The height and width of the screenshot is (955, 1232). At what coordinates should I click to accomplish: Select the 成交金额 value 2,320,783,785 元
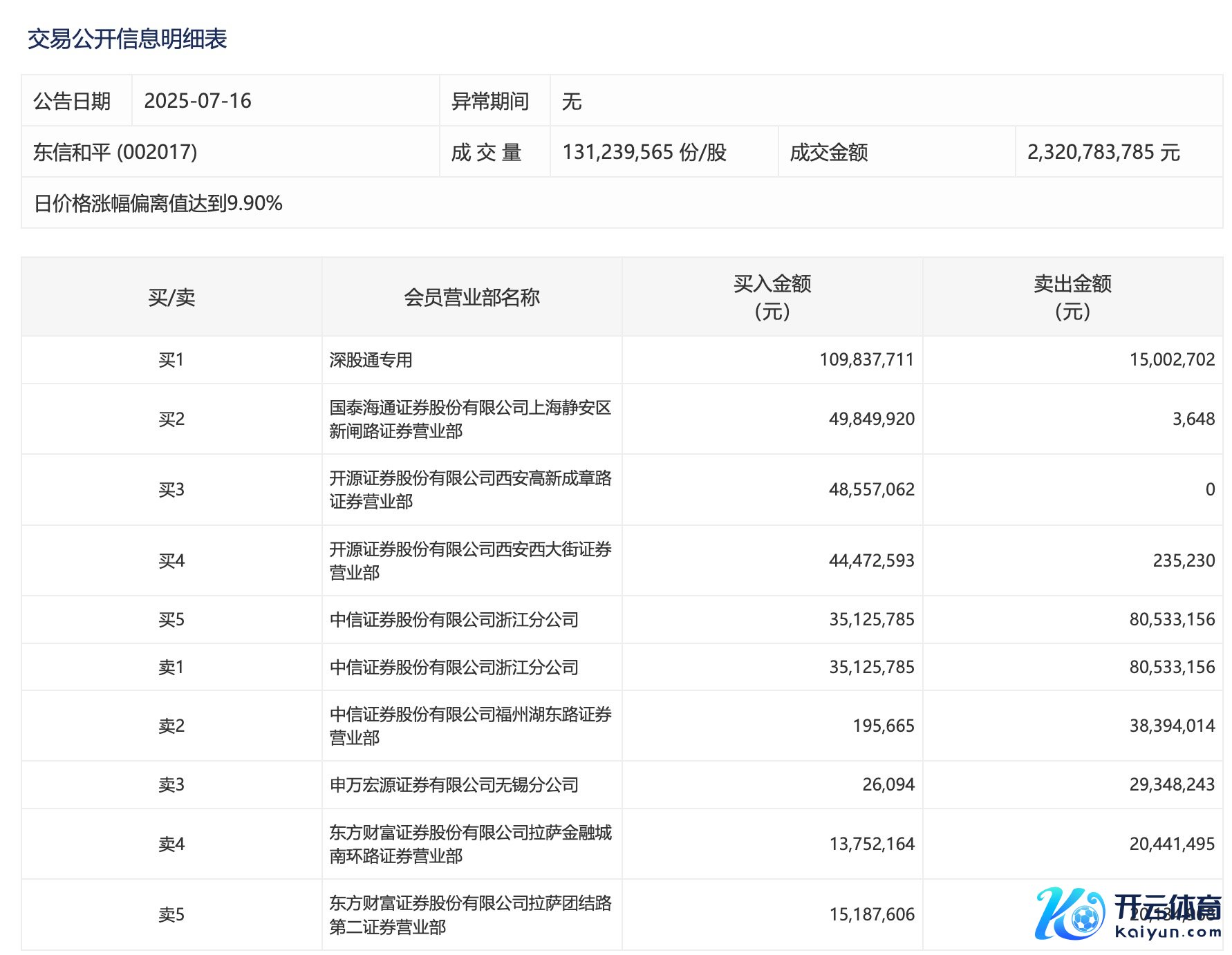click(1103, 152)
